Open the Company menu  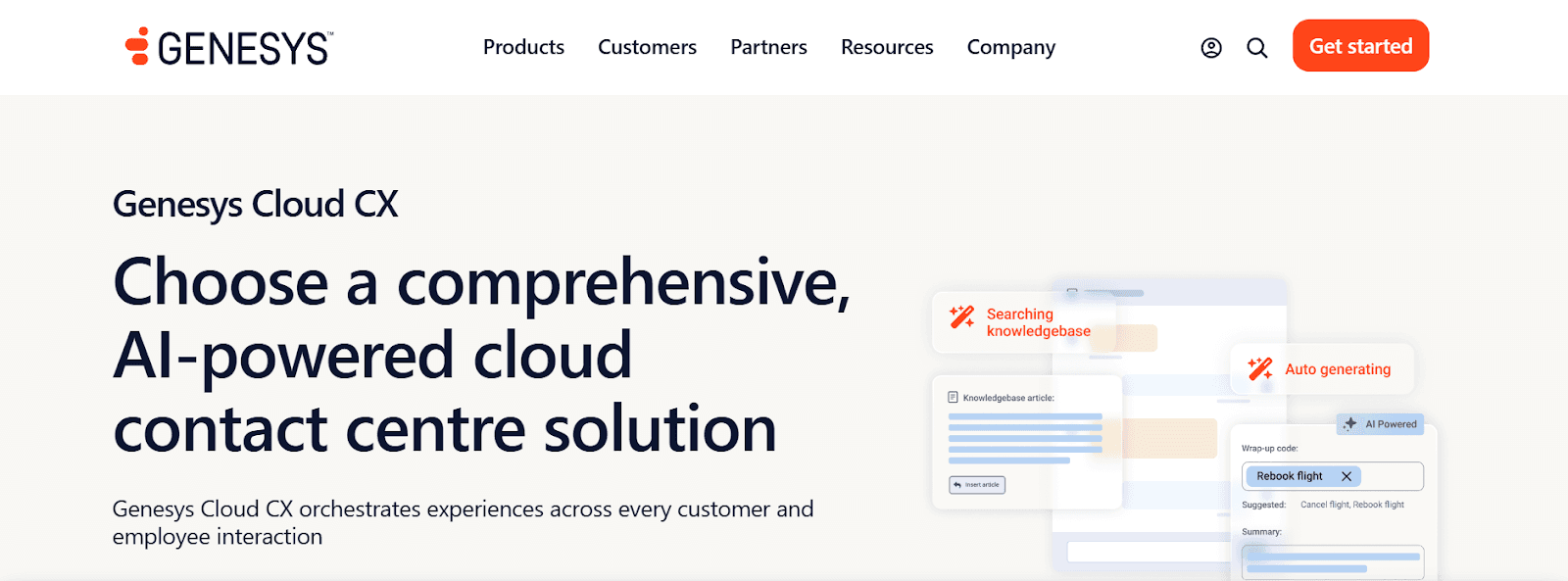point(1011,47)
